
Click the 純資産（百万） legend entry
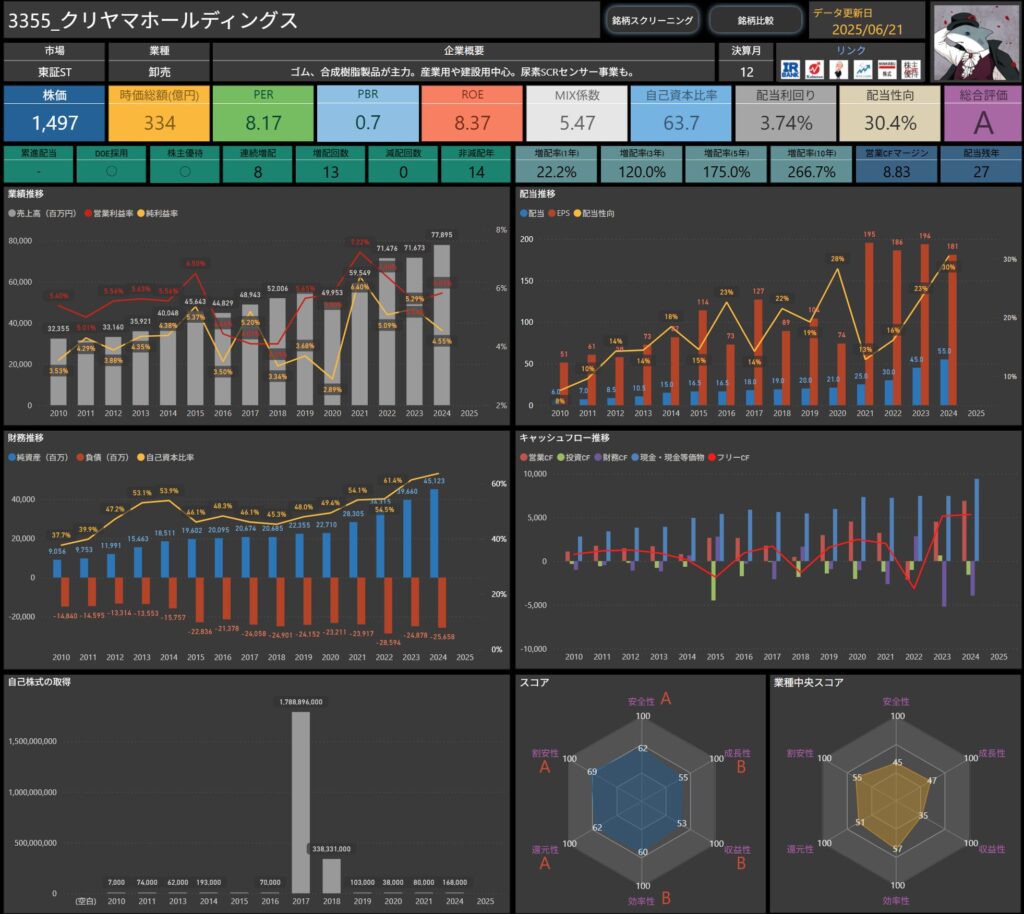(x=38, y=458)
